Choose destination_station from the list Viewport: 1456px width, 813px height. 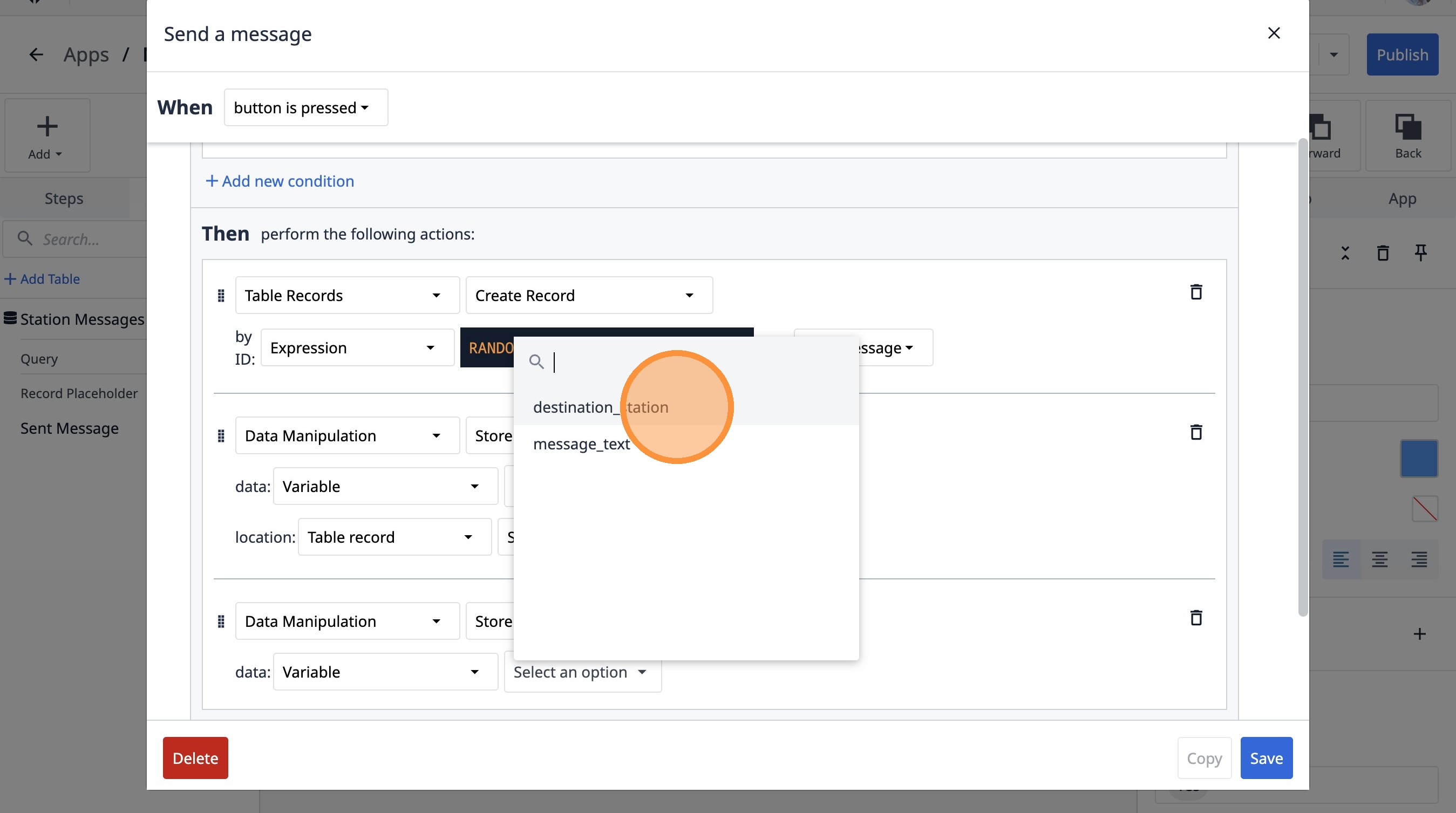(x=600, y=407)
